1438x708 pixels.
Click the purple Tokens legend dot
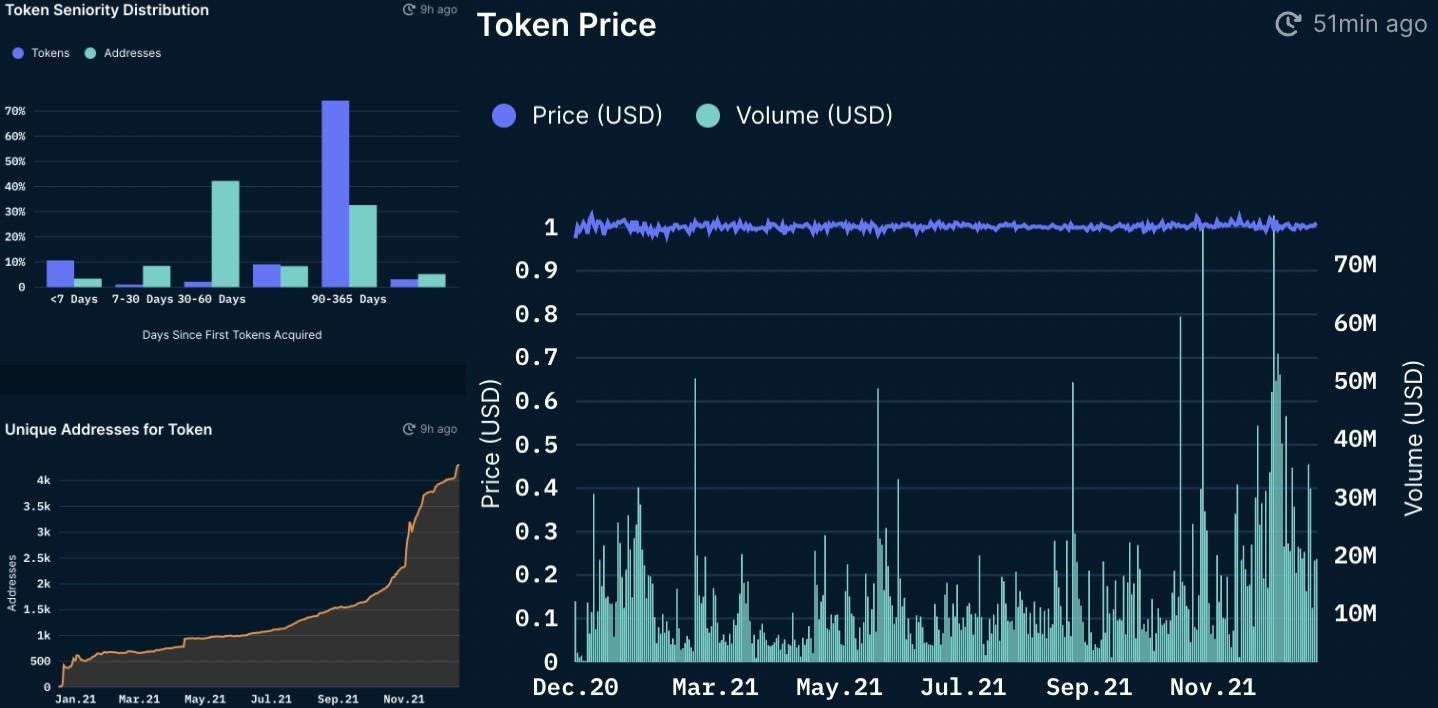[x=18, y=53]
